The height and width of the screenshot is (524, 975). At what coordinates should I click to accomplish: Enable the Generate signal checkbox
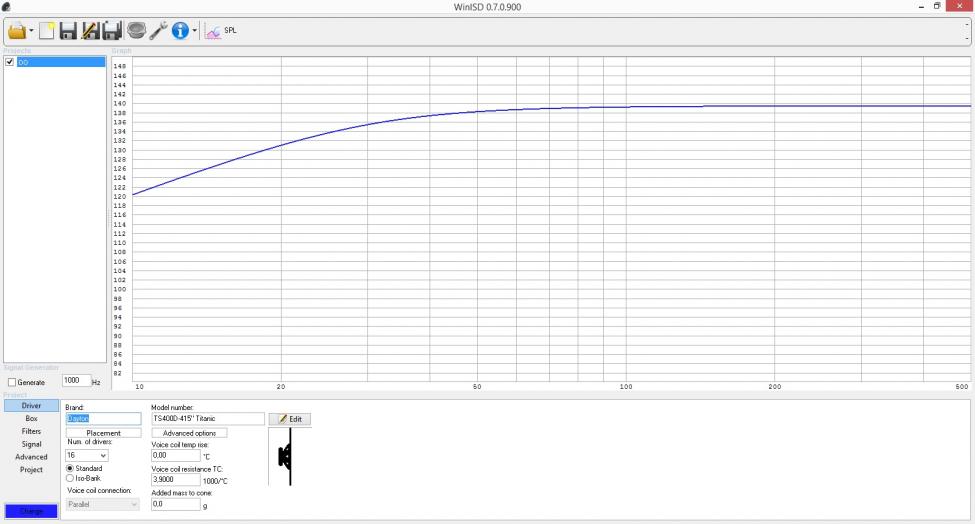point(12,382)
